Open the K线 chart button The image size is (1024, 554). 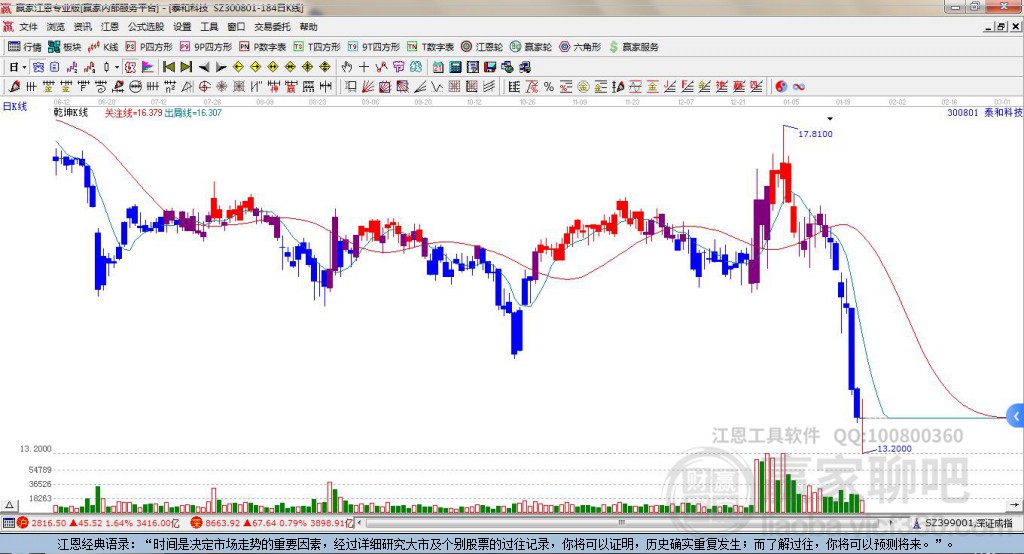[103, 47]
